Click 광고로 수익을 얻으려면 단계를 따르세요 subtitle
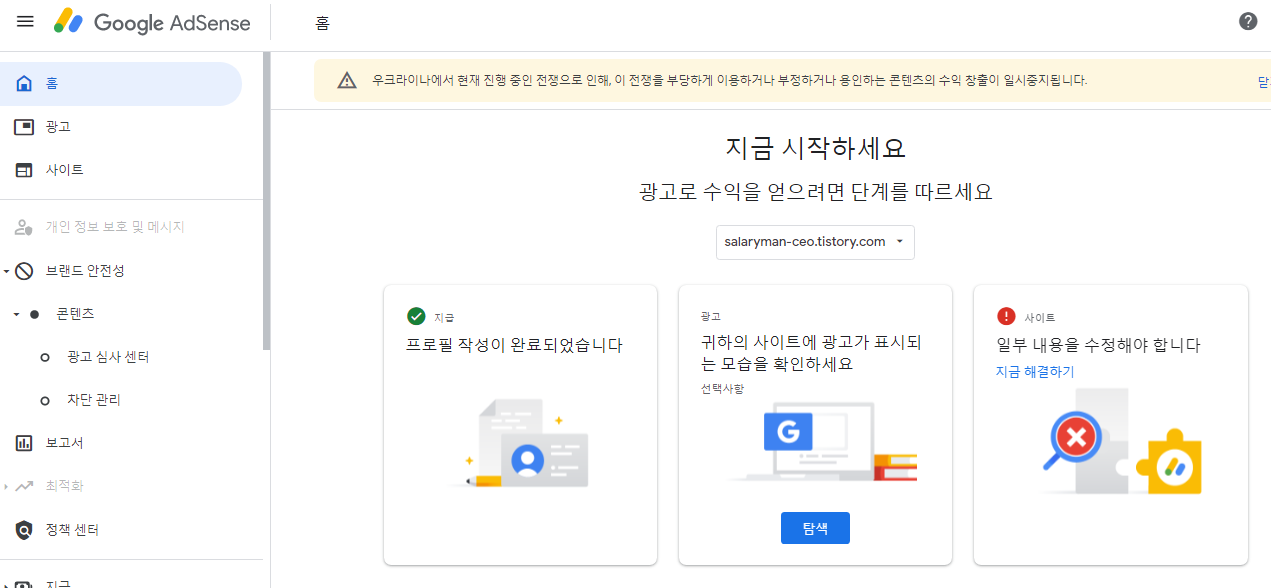 [x=815, y=192]
